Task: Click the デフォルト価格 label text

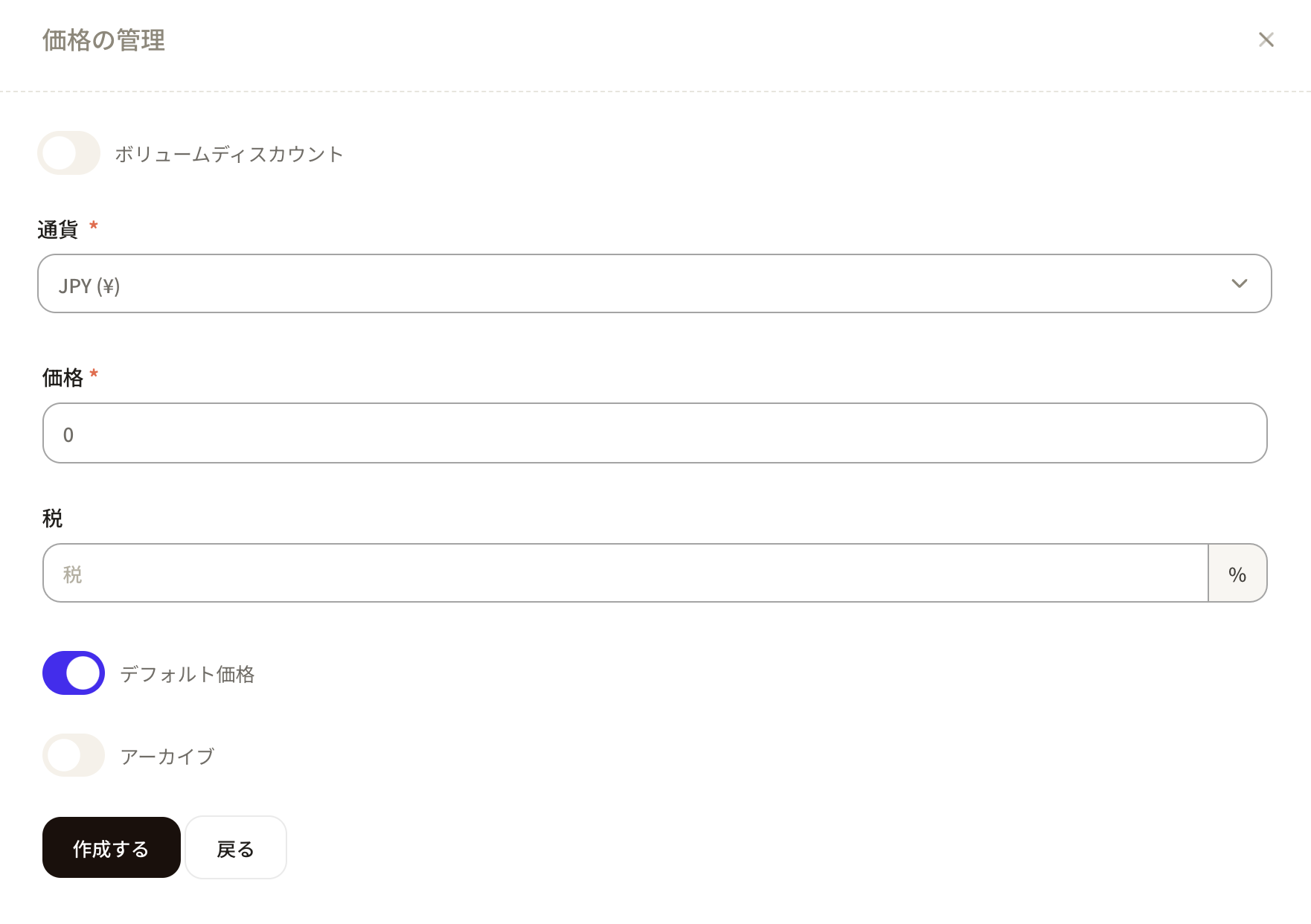Action: [187, 674]
